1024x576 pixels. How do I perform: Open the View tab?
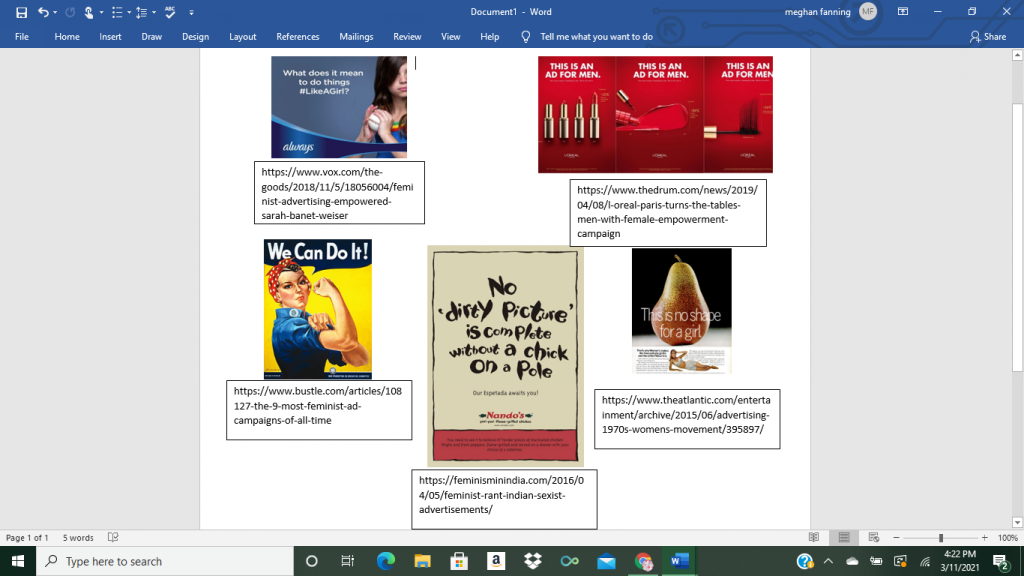pos(450,37)
